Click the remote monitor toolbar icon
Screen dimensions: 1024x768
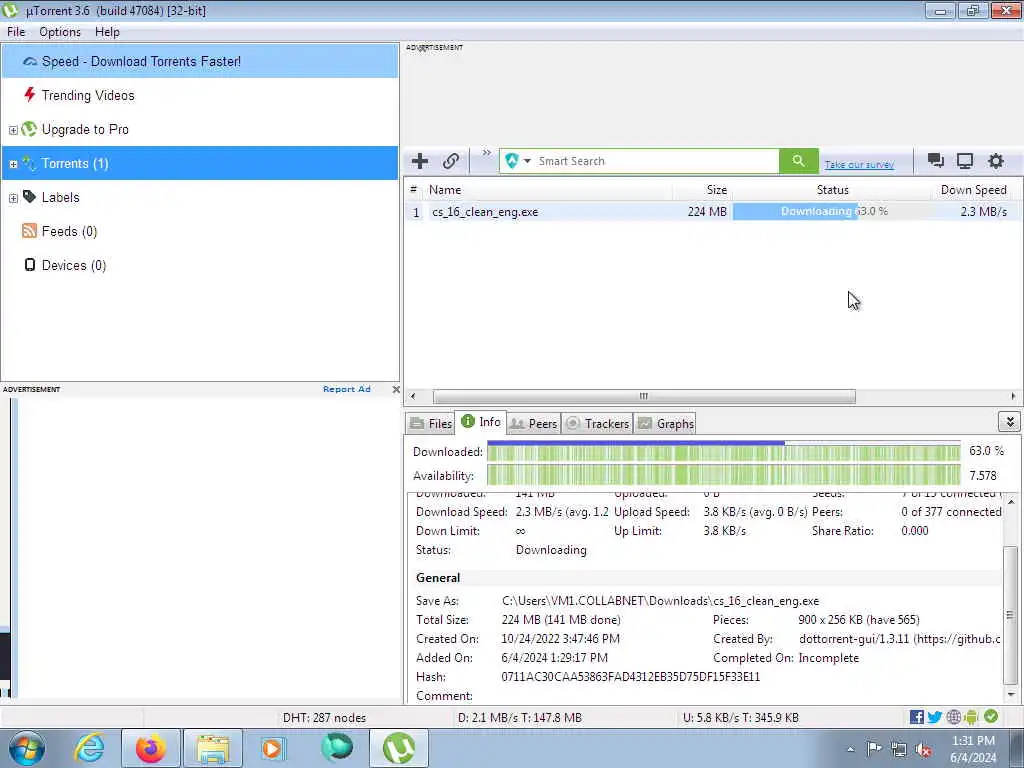pos(965,161)
